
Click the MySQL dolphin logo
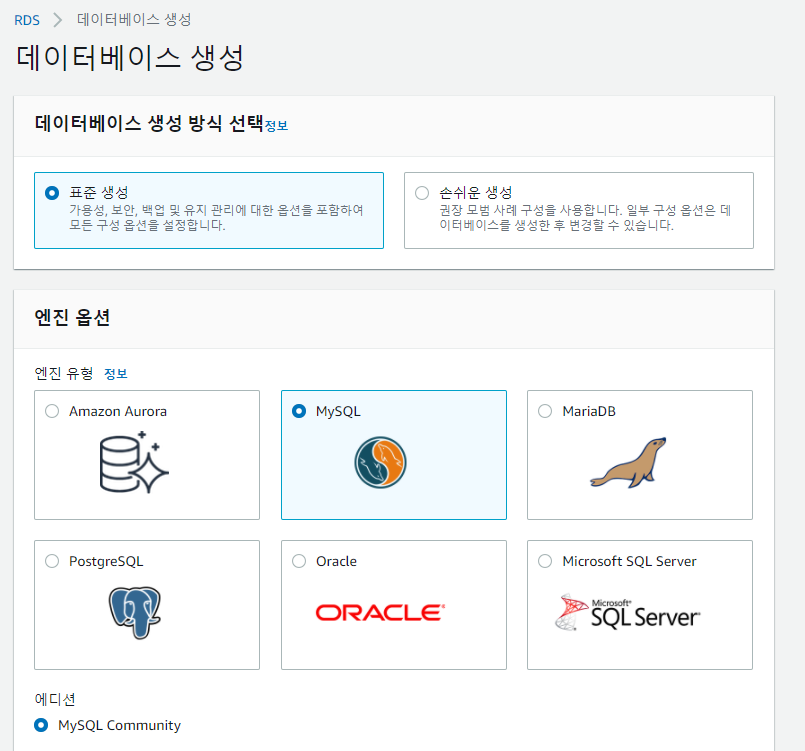pos(380,463)
